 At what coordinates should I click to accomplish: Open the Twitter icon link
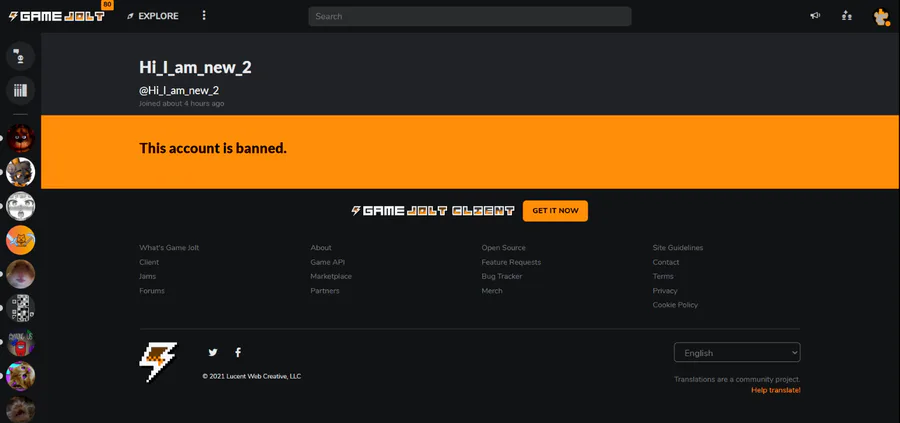(213, 352)
